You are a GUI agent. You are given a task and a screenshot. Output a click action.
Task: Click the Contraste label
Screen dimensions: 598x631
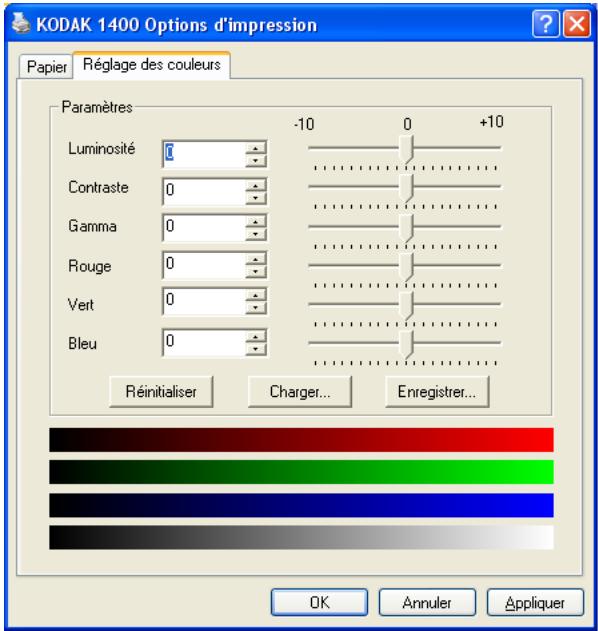98,187
